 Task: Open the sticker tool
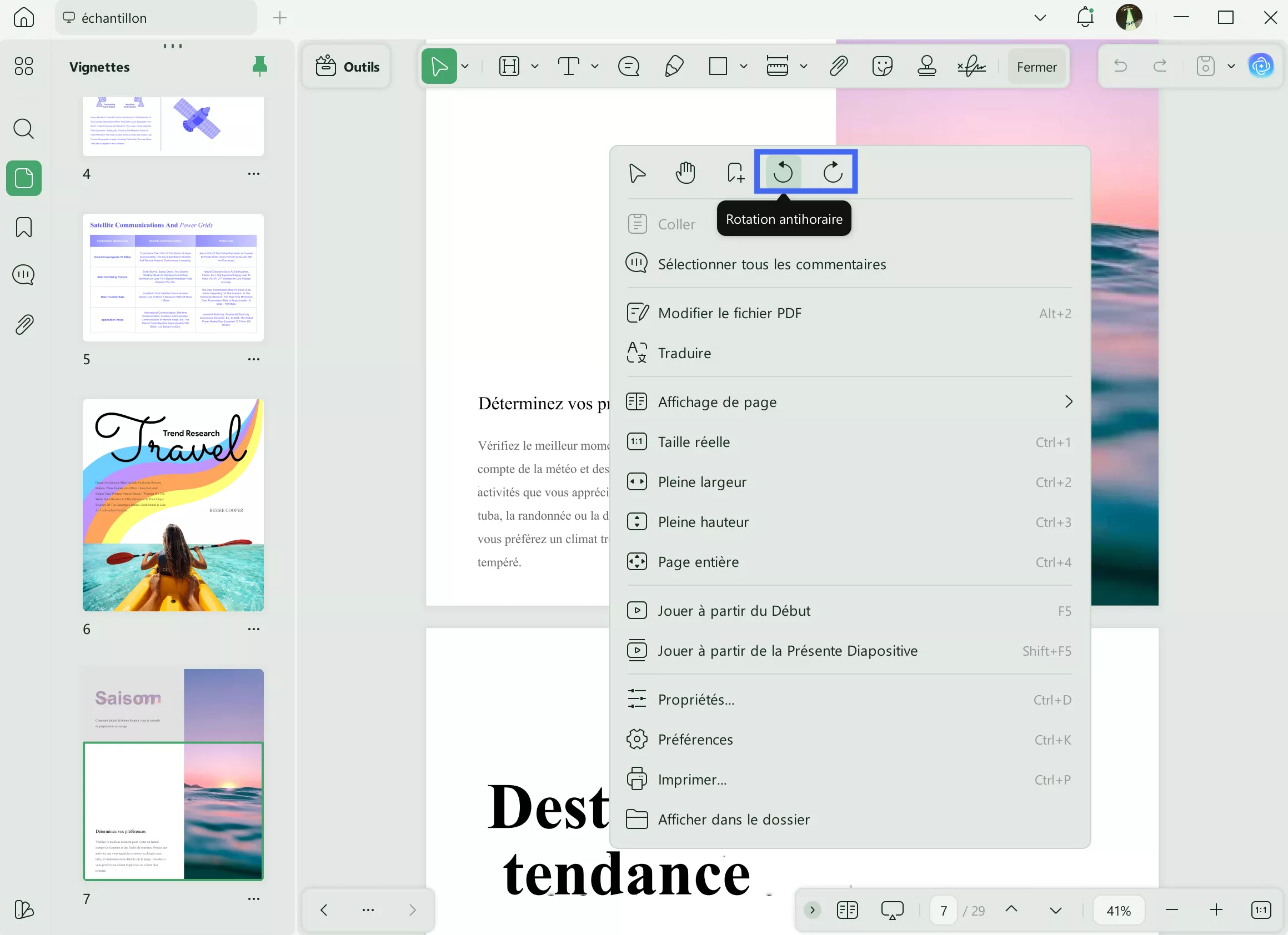882,67
